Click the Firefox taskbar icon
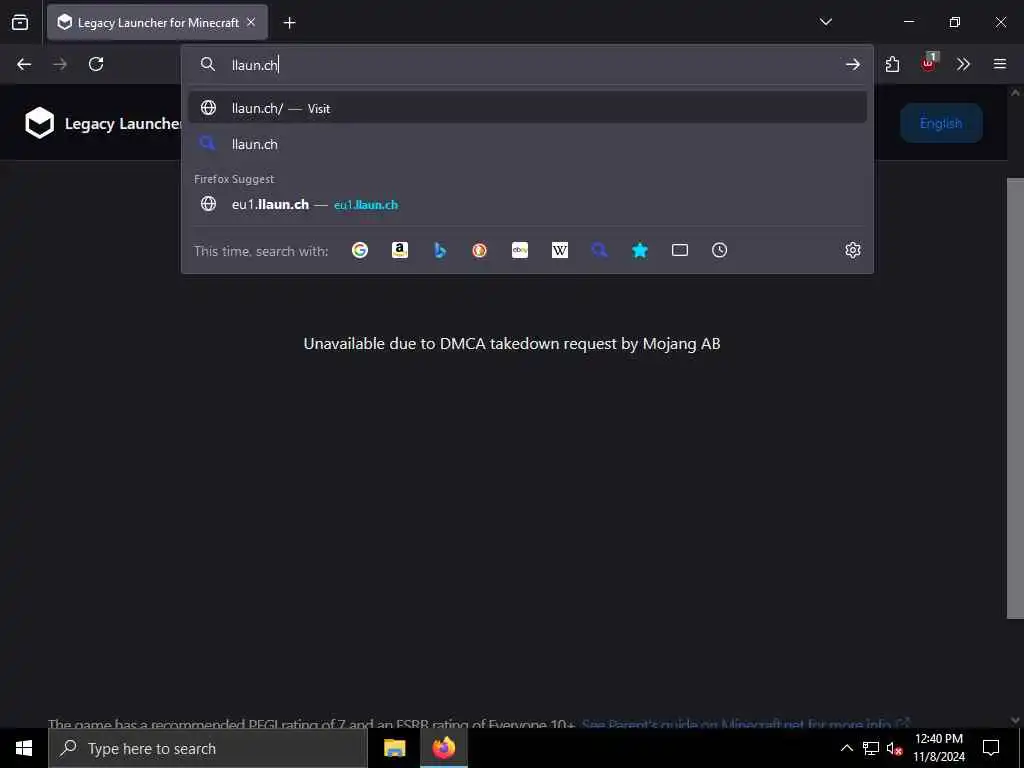The height and width of the screenshot is (768, 1024). [x=443, y=748]
